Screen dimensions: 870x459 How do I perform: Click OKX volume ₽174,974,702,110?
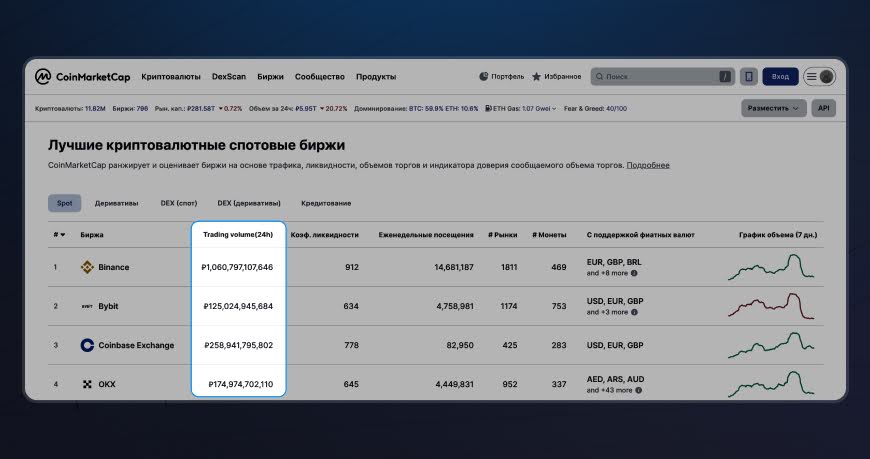click(x=241, y=384)
